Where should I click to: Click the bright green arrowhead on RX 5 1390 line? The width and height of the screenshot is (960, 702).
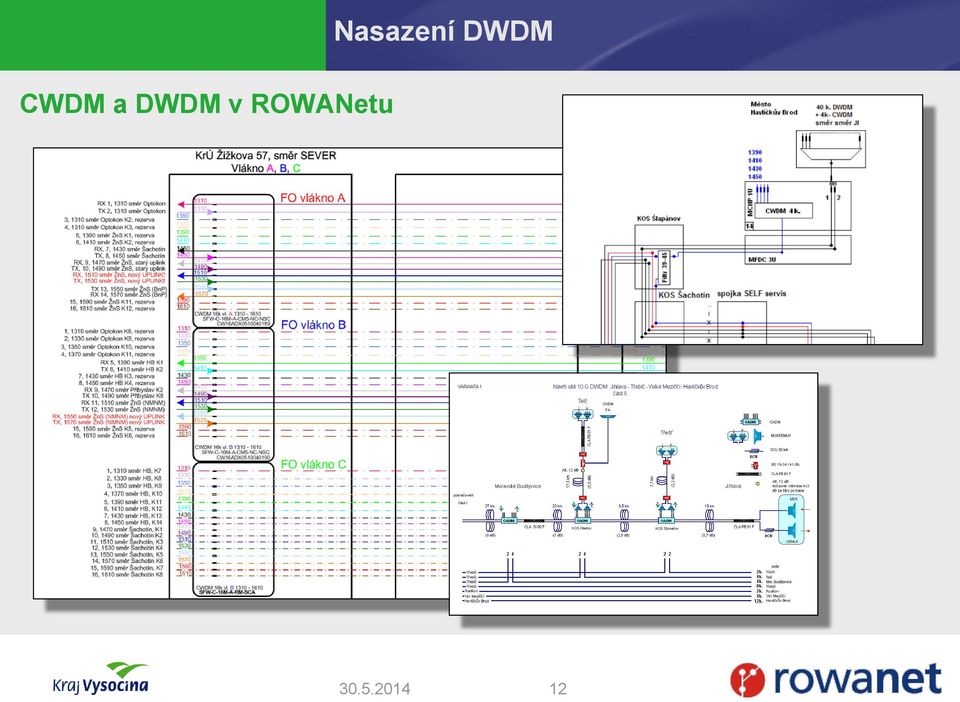(181, 363)
